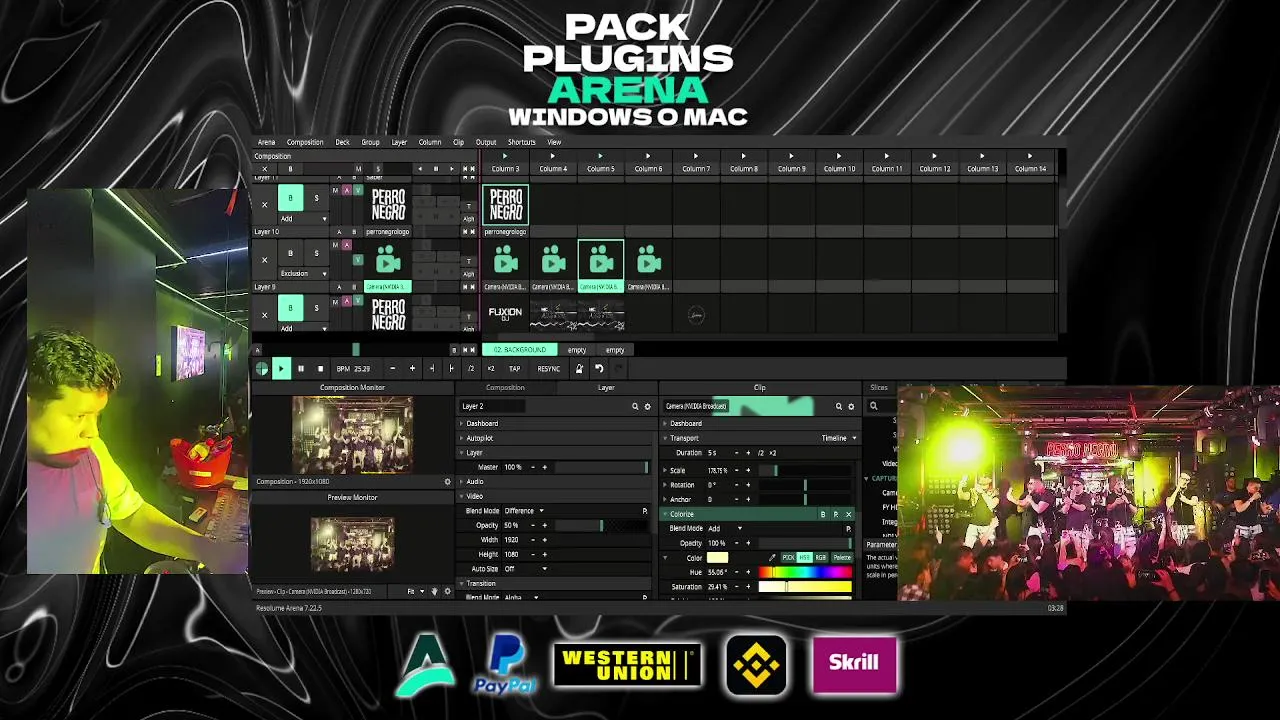Open the Transport Timeline dropdown
Image resolution: width=1280 pixels, height=720 pixels.
point(839,438)
